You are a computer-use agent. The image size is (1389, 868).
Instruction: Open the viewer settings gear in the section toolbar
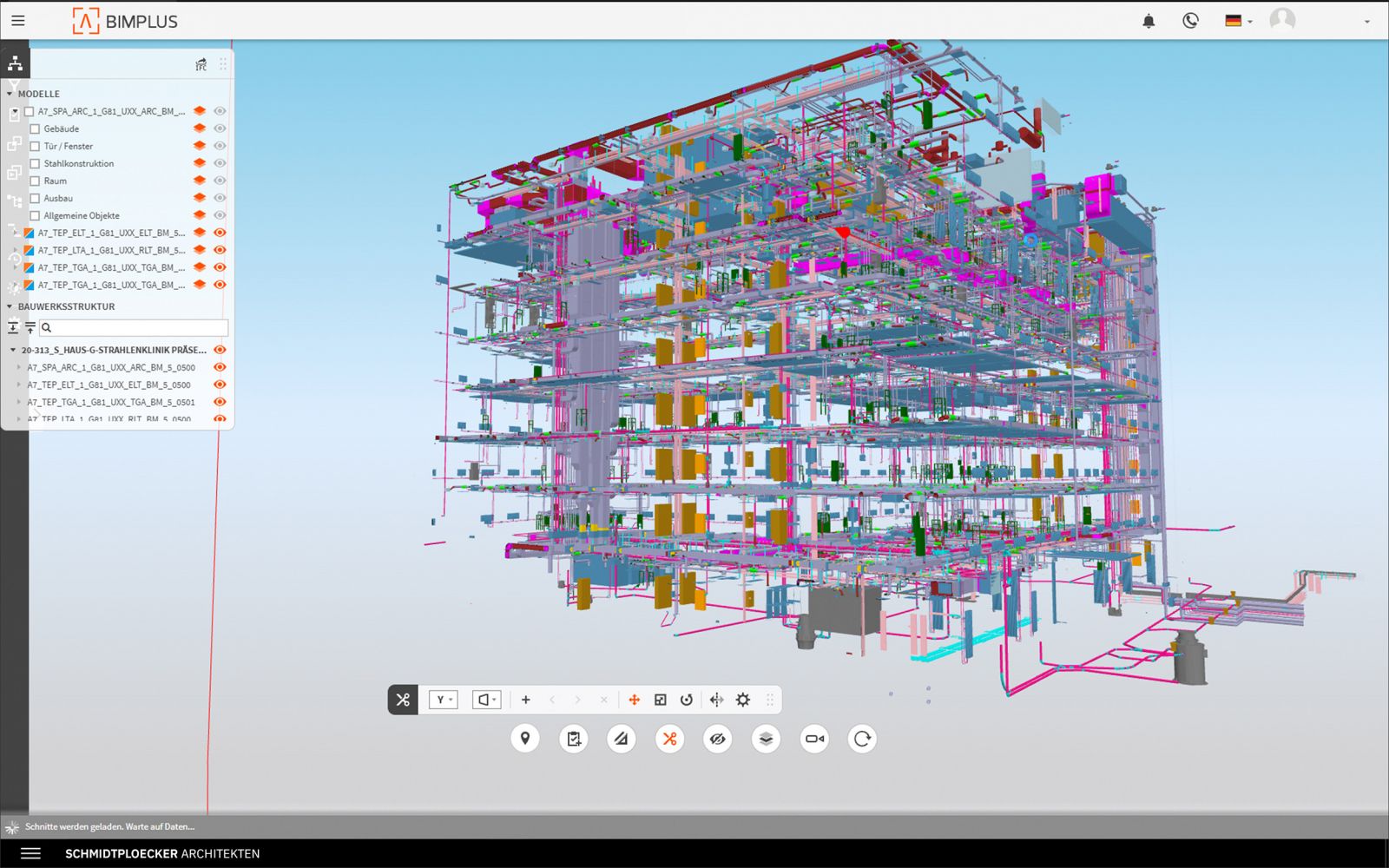tap(742, 700)
